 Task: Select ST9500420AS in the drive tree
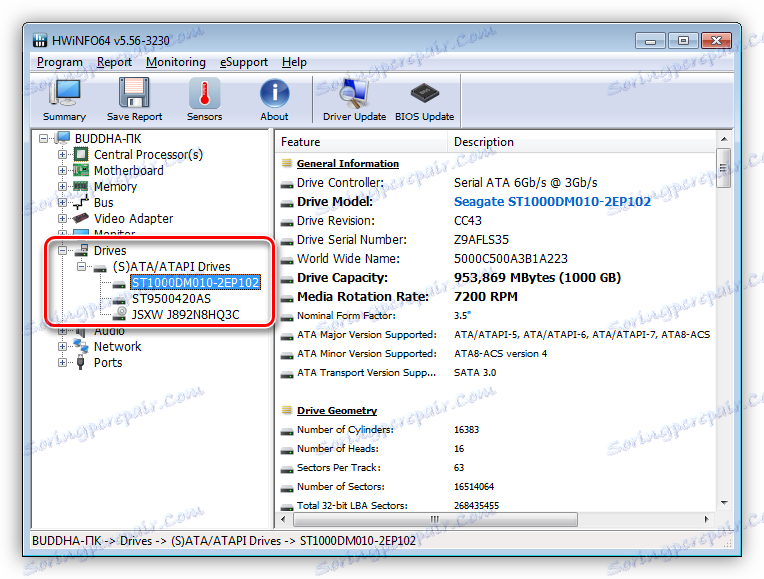pyautogui.click(x=171, y=299)
